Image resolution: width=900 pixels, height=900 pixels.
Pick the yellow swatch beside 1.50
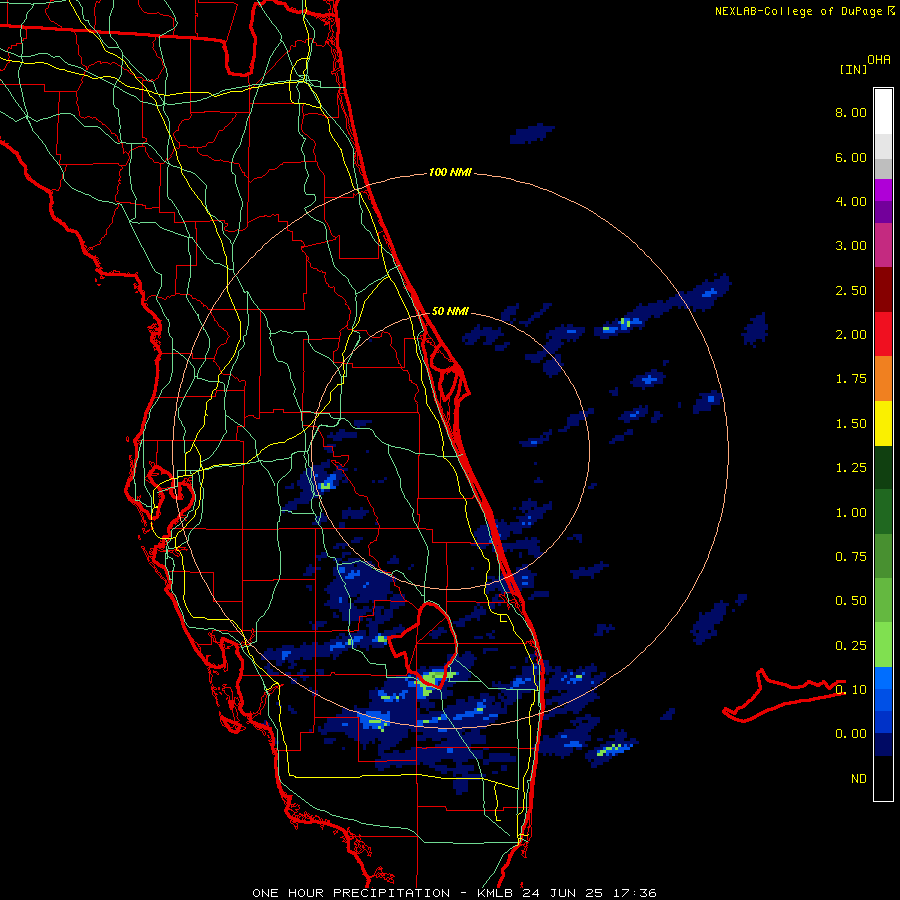(883, 423)
